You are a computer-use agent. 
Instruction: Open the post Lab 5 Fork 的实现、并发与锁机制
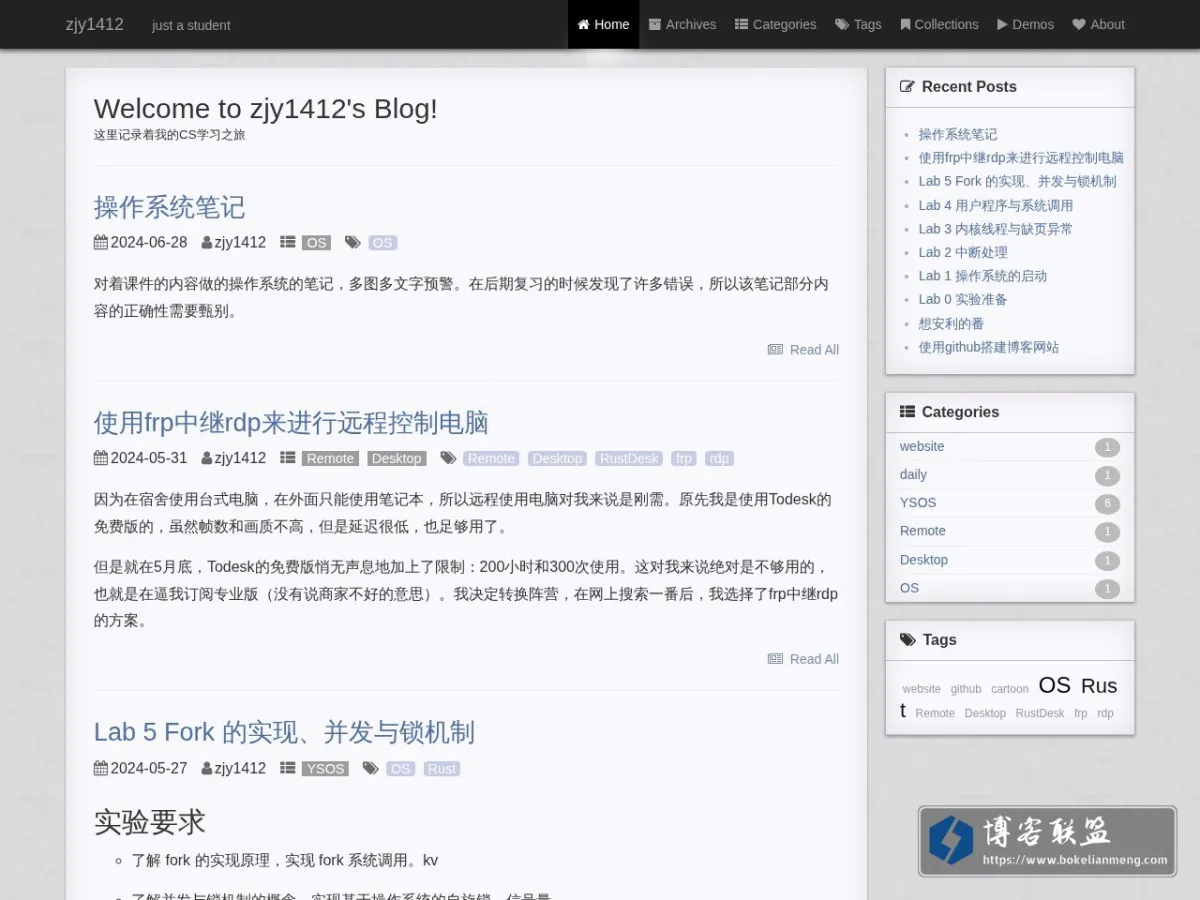(x=284, y=732)
